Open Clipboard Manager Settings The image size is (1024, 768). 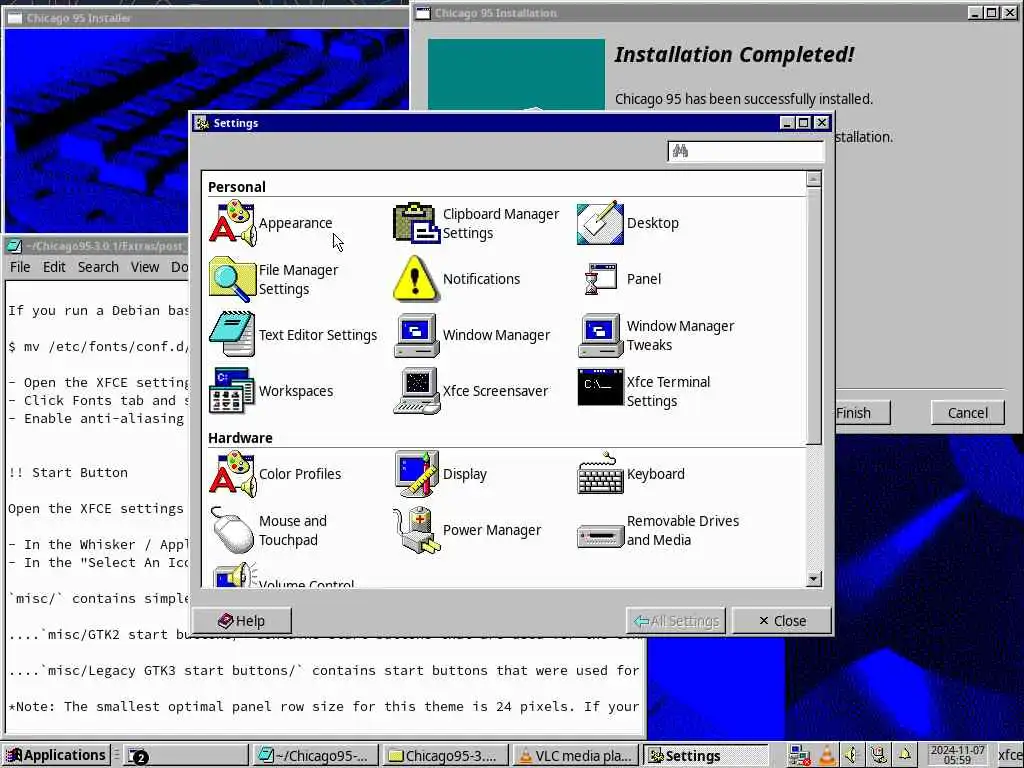coord(476,223)
